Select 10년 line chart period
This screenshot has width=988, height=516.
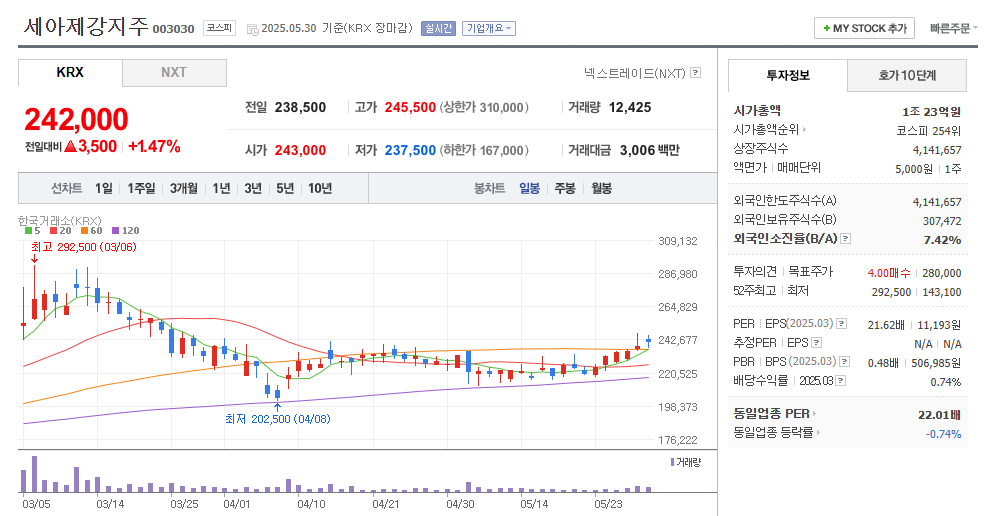point(320,188)
